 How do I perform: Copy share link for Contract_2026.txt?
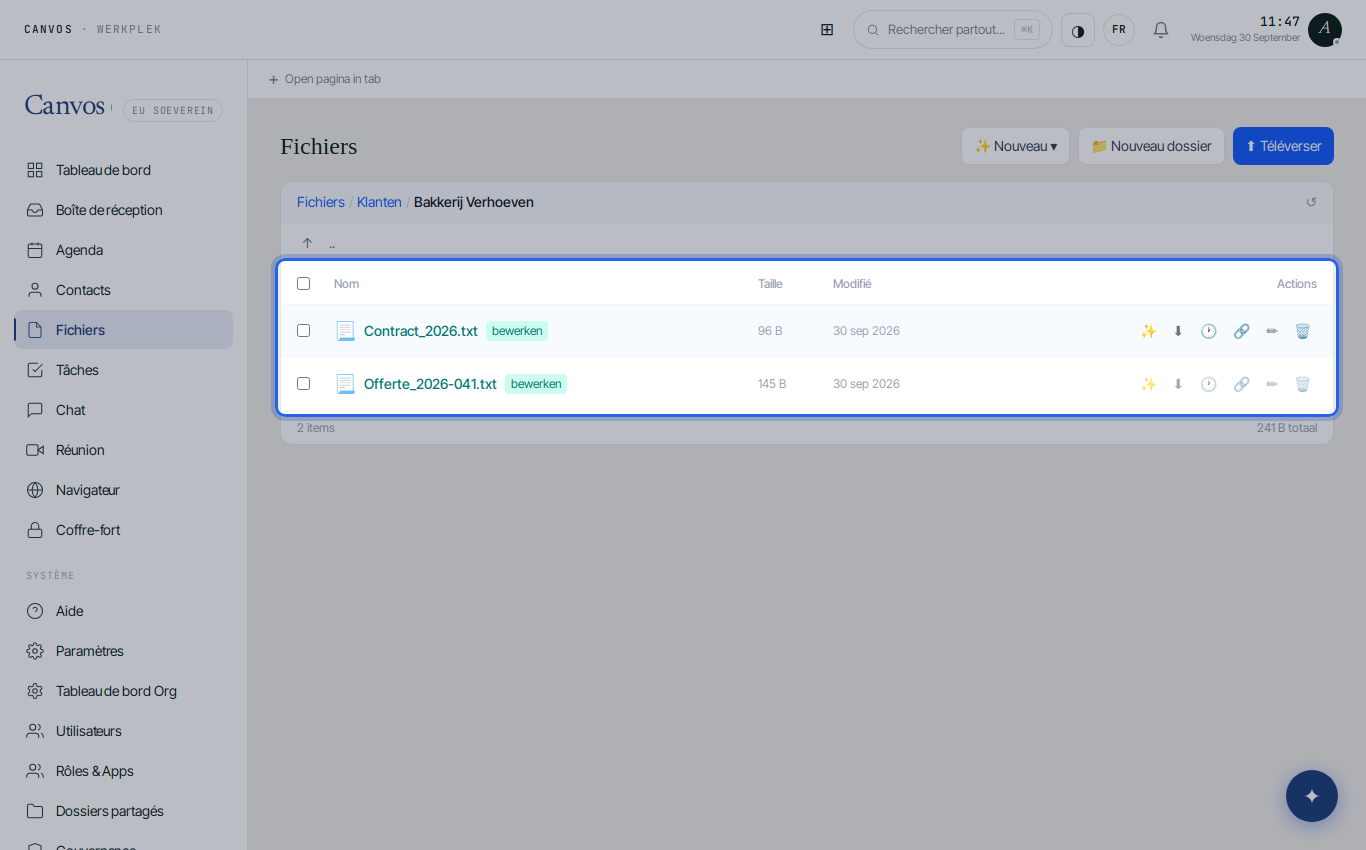pos(1241,331)
